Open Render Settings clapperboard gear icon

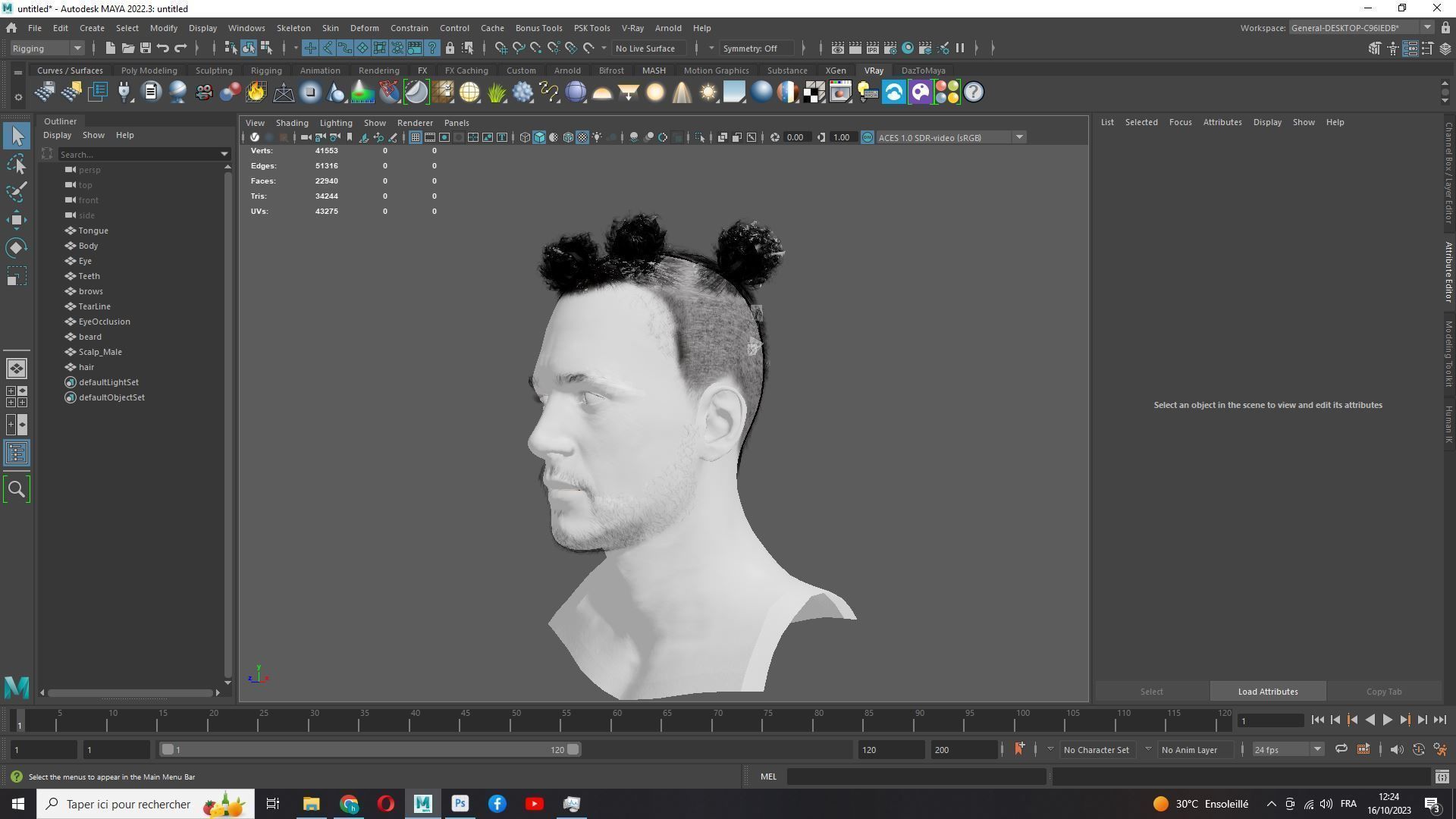coord(890,49)
